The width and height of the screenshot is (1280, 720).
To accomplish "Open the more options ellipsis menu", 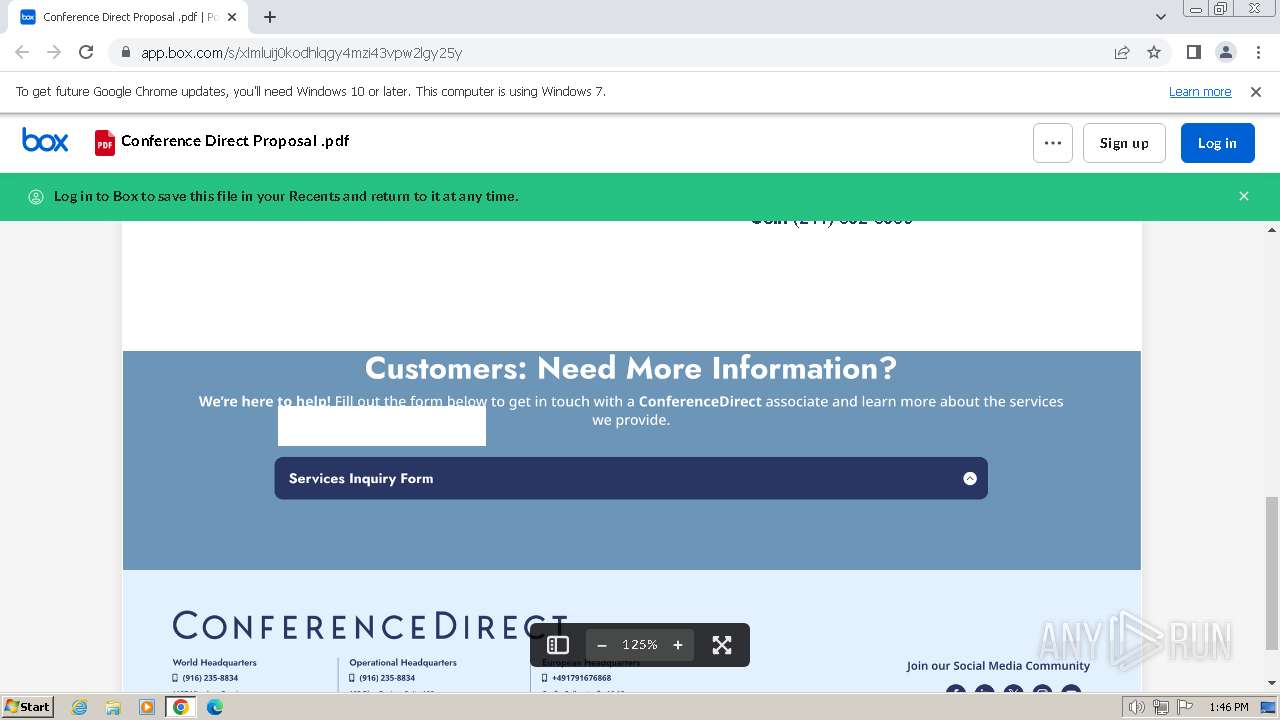I will pyautogui.click(x=1053, y=143).
